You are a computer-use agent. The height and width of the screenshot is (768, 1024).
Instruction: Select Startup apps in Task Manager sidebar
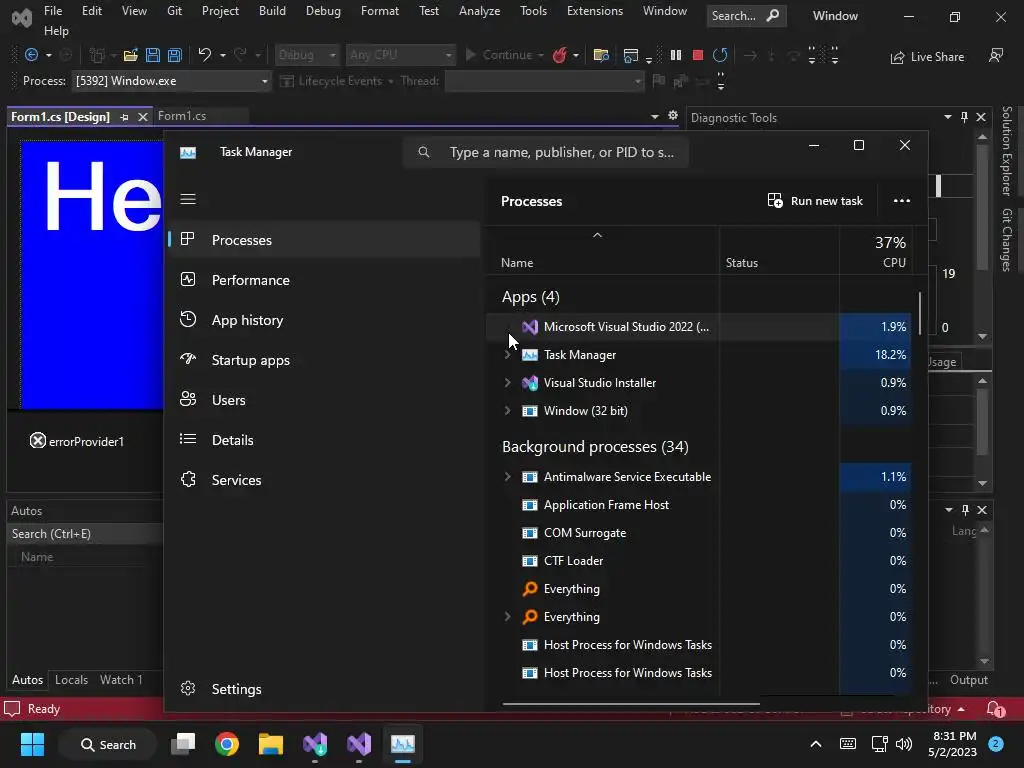(325, 360)
